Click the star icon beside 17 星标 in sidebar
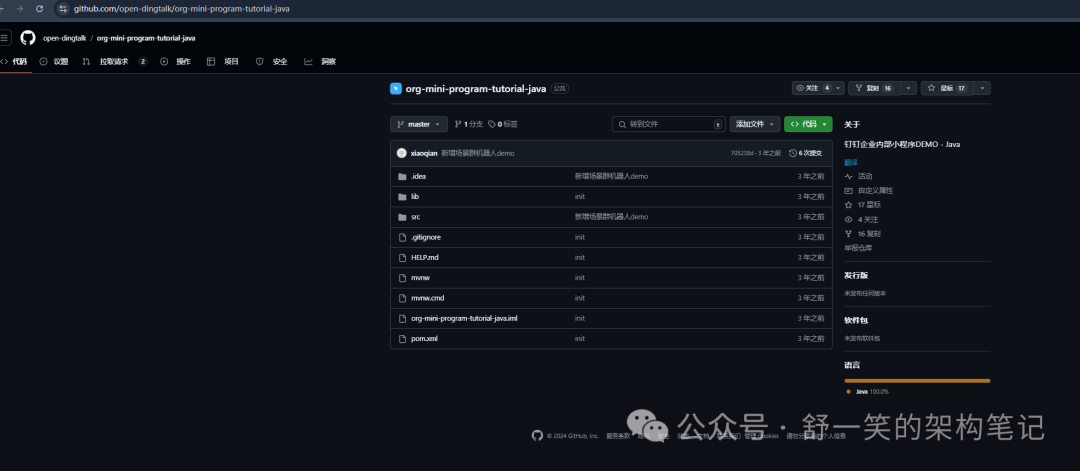 [848, 205]
